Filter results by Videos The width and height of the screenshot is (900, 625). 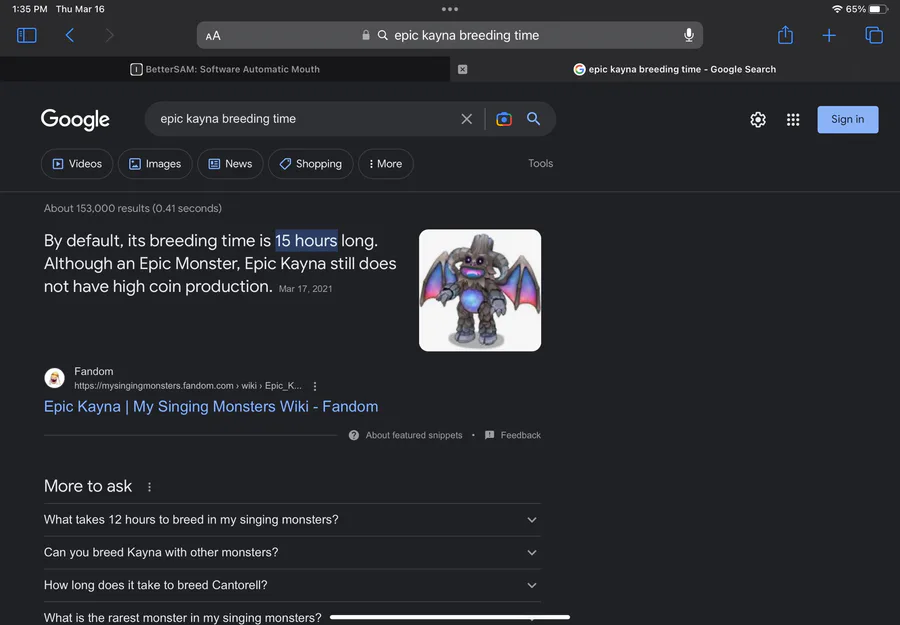coord(77,164)
